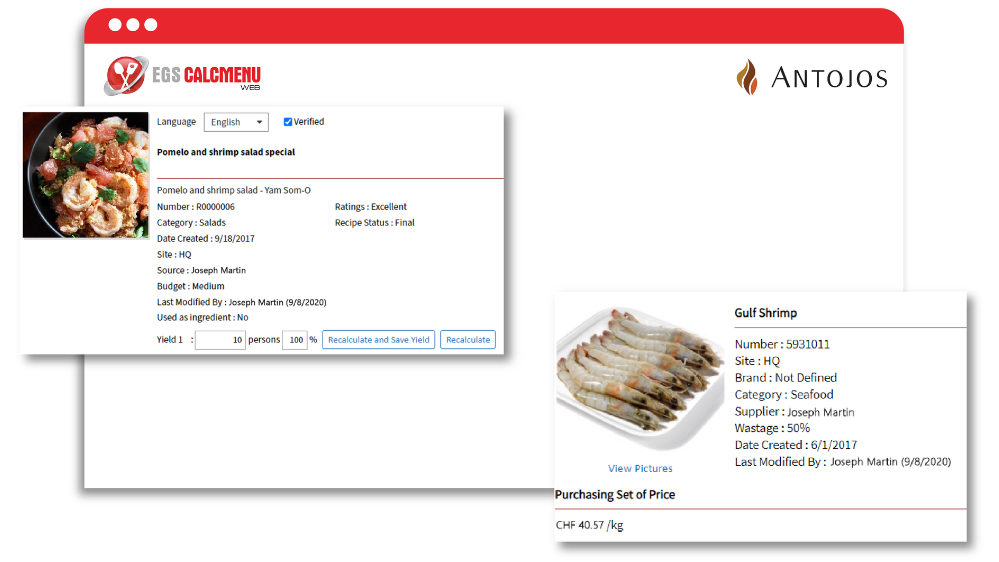Click the Gulf Shrimp product image
Screen dimensions: 999x562
click(x=640, y=378)
